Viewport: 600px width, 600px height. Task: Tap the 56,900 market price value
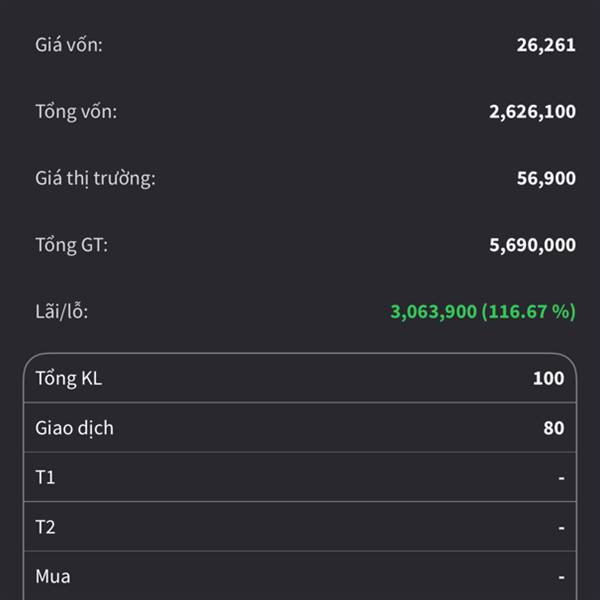[x=546, y=178]
